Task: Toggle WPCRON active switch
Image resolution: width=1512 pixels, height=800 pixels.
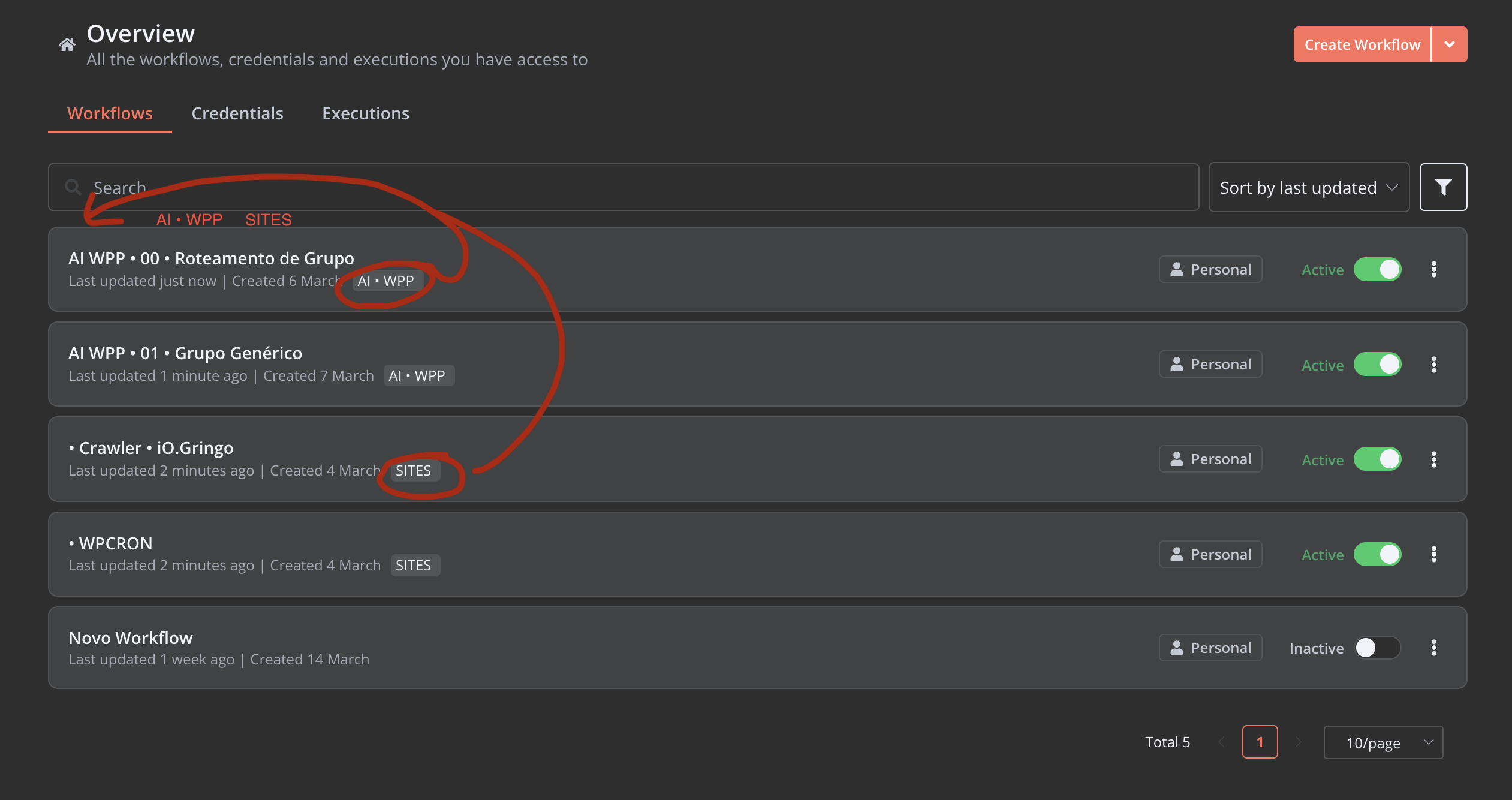Action: [1377, 554]
